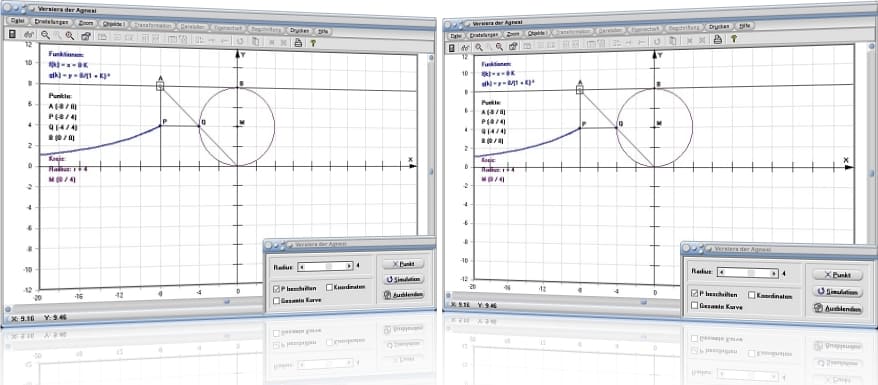Click printer icon in left window toolbar
Viewport: 878px width, 385px height.
click(298, 43)
